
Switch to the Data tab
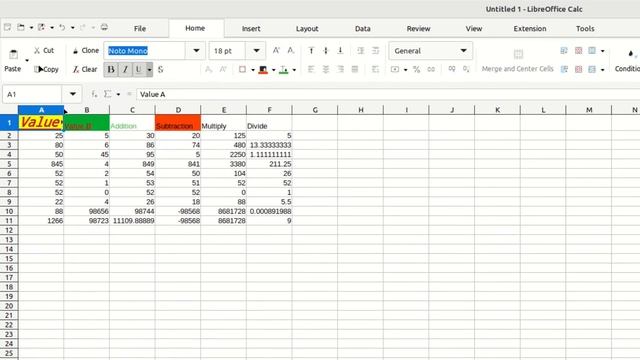point(362,29)
